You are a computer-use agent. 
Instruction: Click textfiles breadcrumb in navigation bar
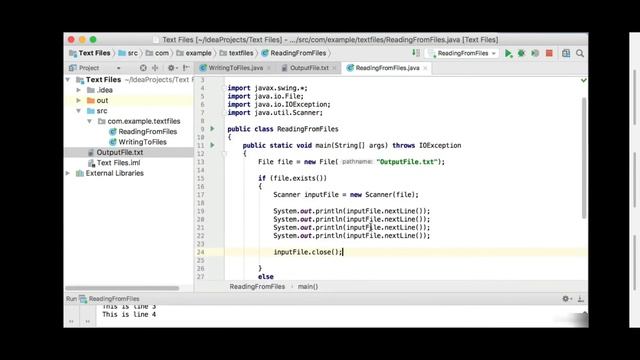tap(237, 53)
